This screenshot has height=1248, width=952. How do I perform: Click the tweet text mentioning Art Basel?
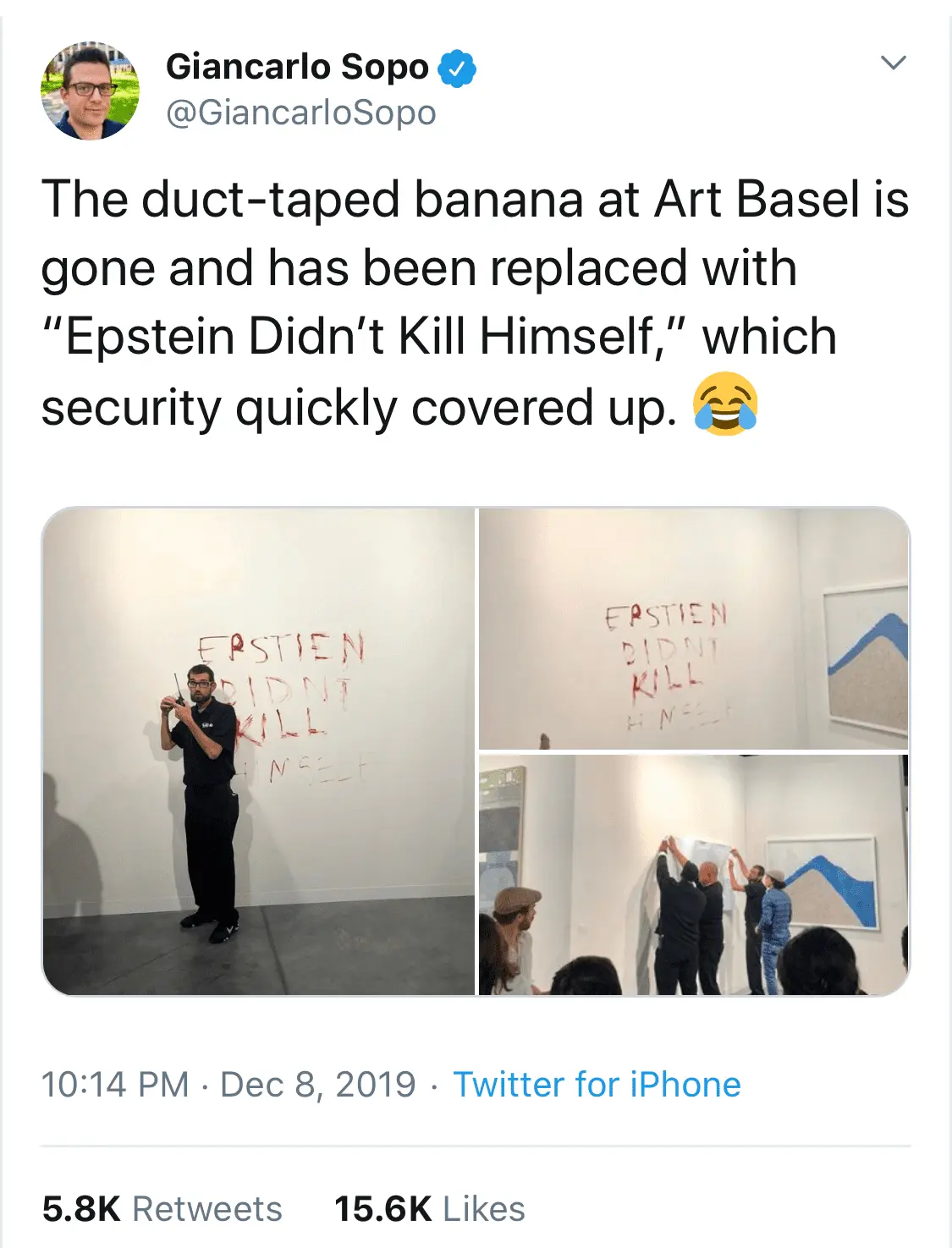point(474,201)
